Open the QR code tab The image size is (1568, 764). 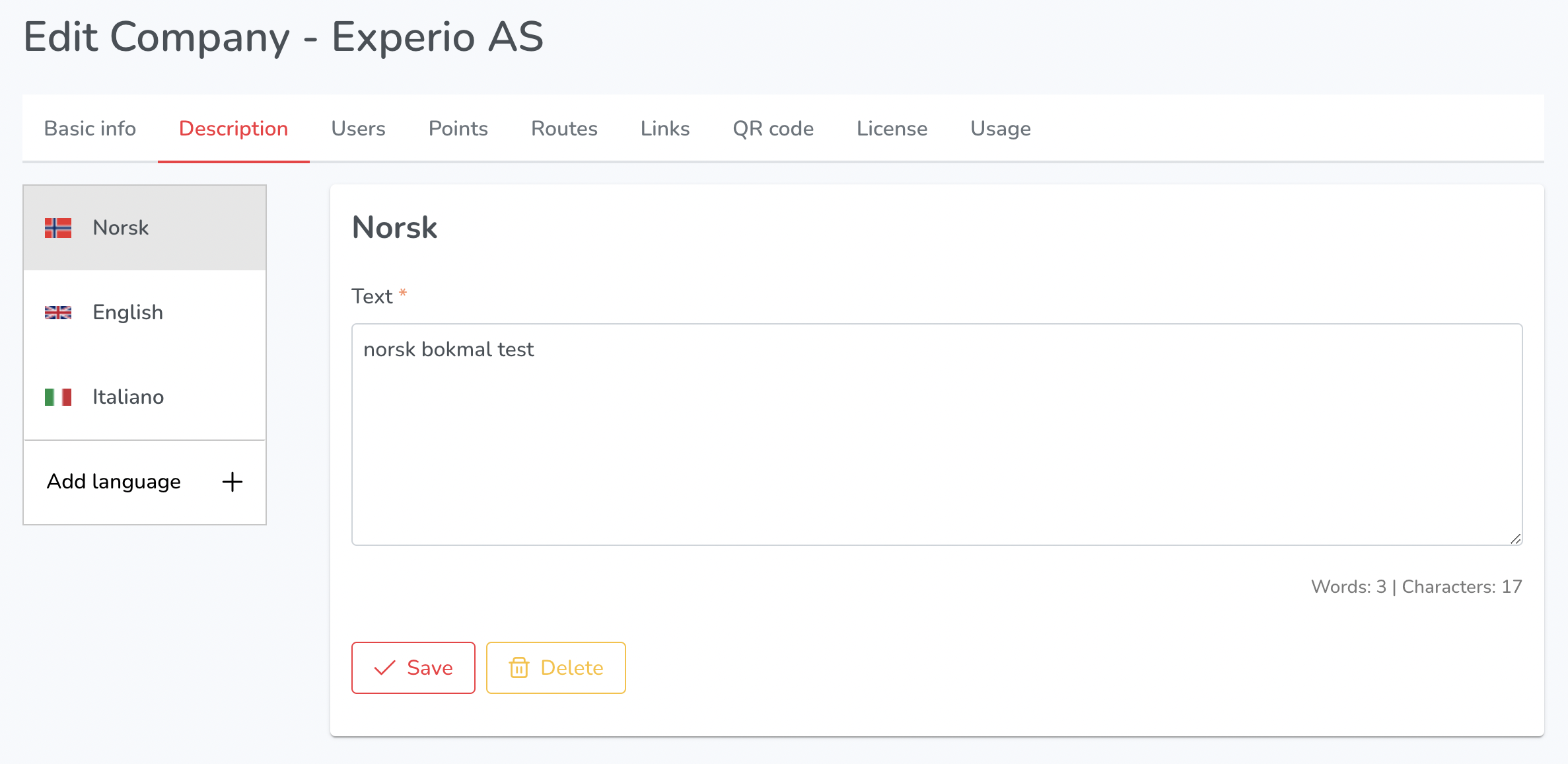[773, 128]
